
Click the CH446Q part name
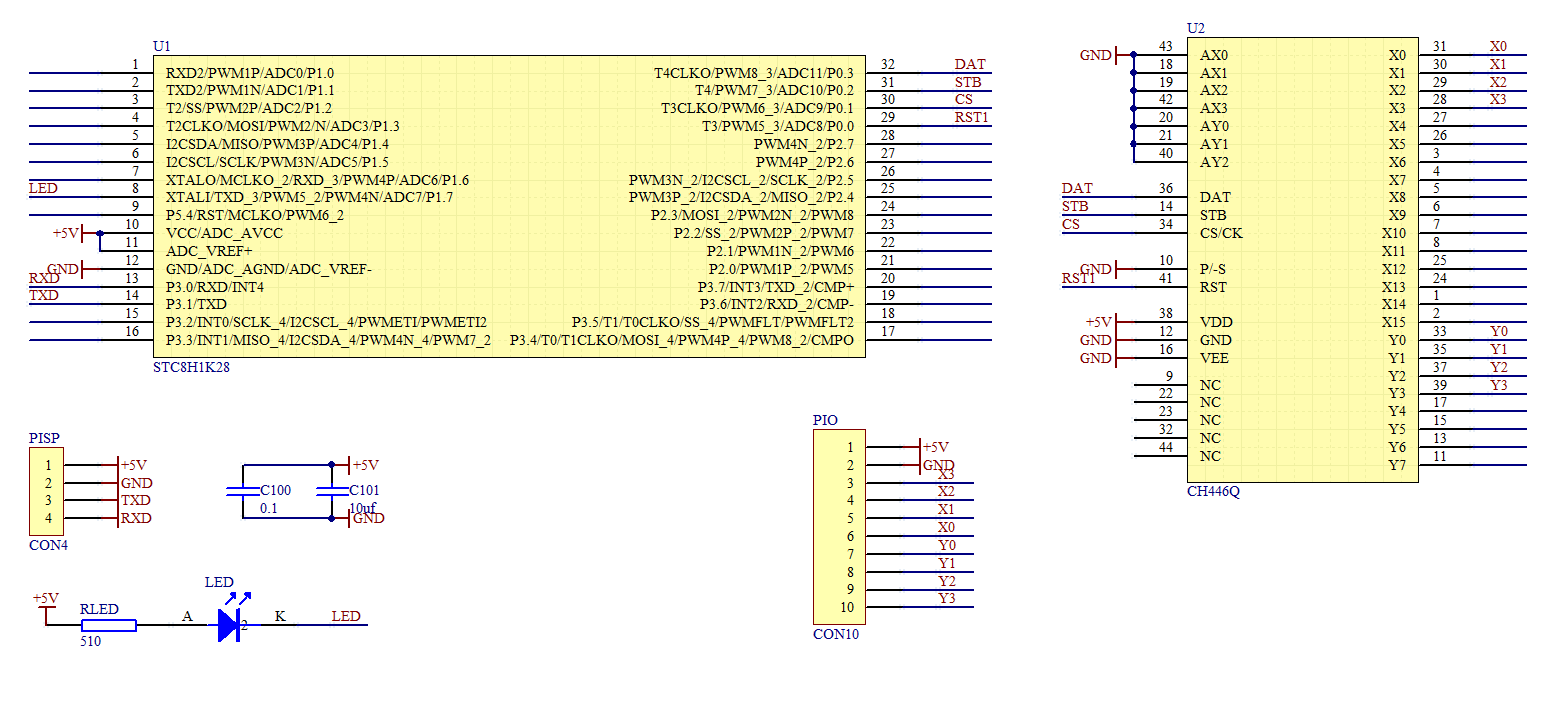coord(1213,491)
